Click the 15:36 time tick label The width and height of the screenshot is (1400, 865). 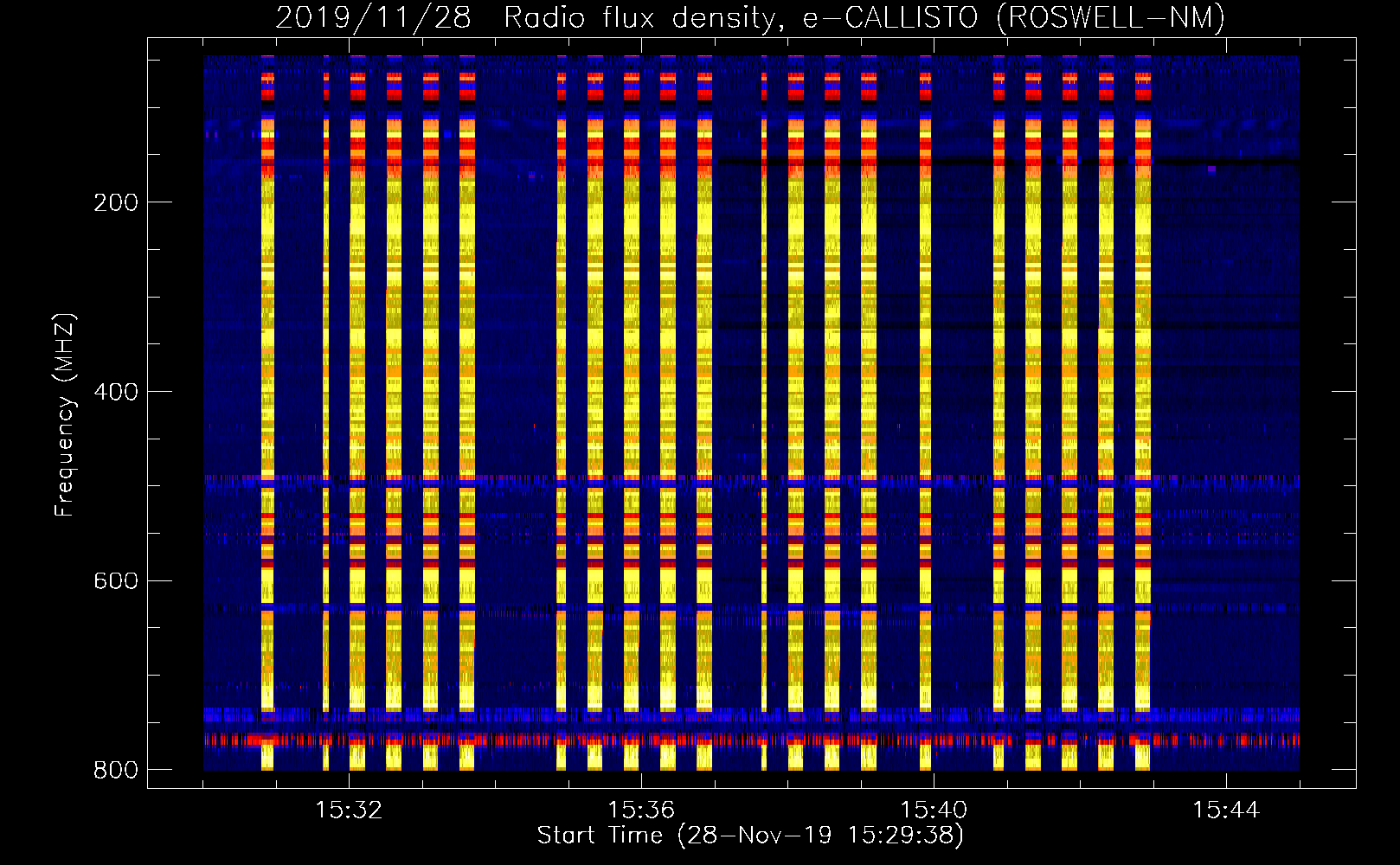point(641,811)
